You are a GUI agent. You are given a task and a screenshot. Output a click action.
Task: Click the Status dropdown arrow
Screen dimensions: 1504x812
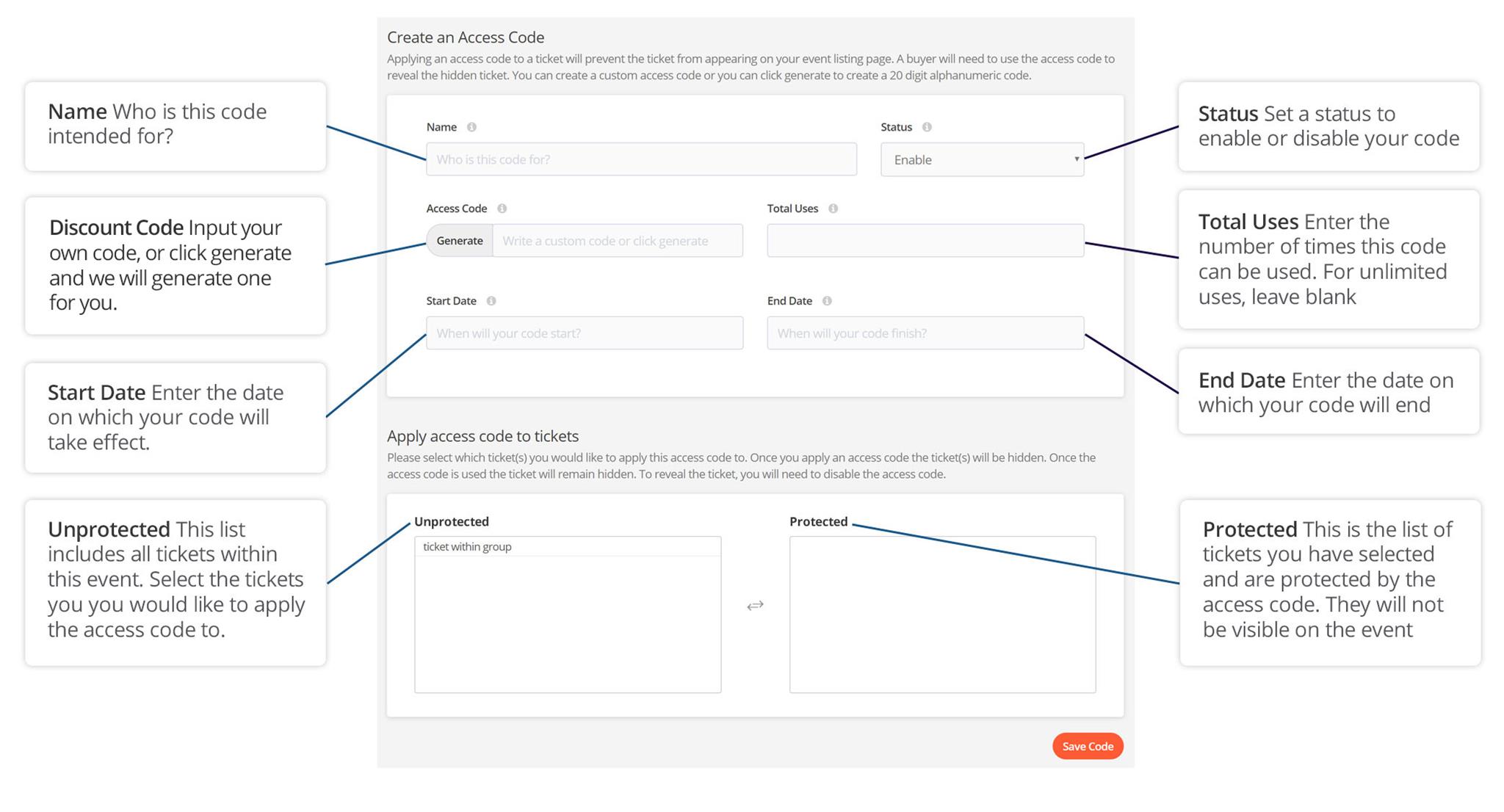(1077, 159)
